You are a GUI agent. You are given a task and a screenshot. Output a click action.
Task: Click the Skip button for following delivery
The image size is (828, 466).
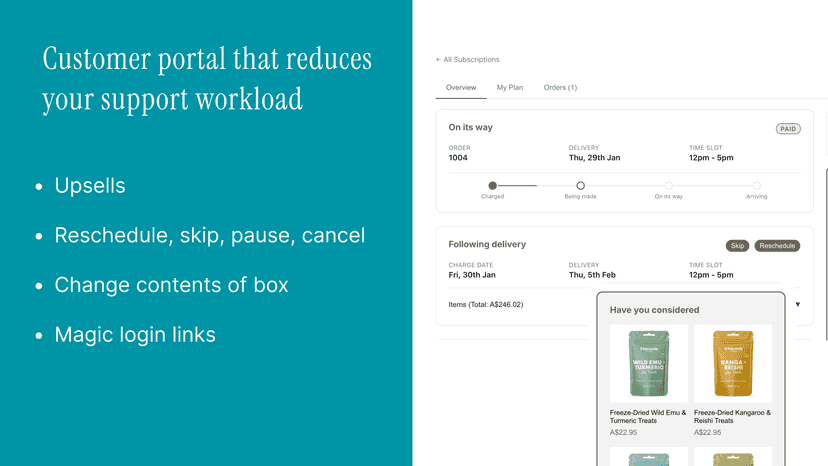[x=737, y=246]
